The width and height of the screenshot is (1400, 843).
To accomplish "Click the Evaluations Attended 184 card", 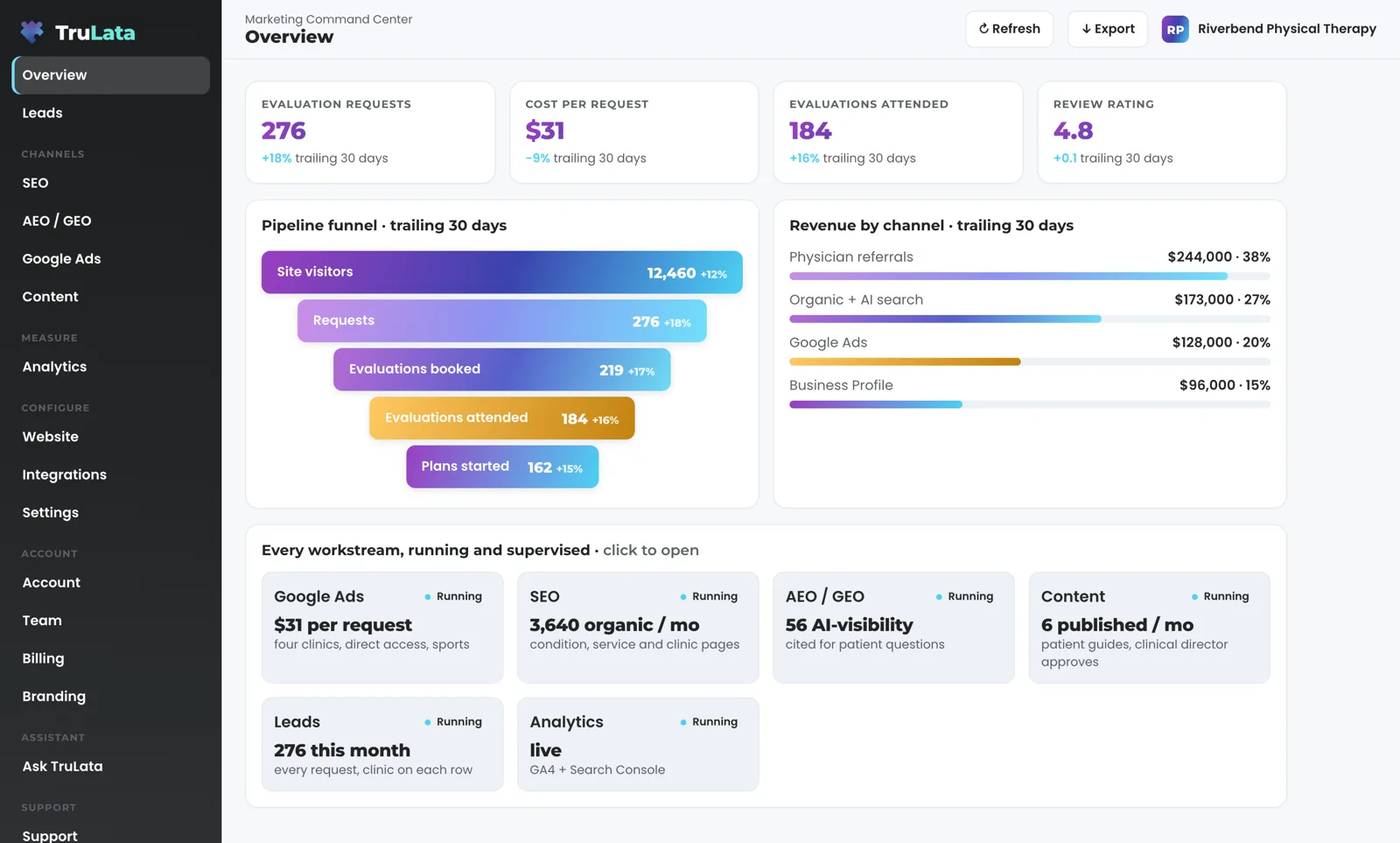I will pos(898,132).
